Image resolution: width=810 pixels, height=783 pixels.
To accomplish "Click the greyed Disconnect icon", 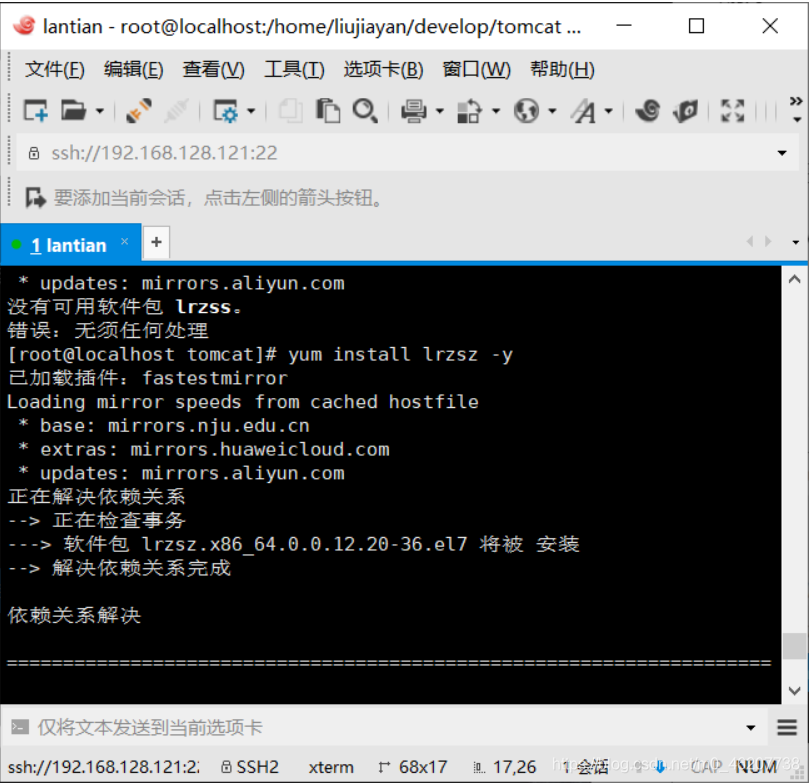I will click(176, 111).
